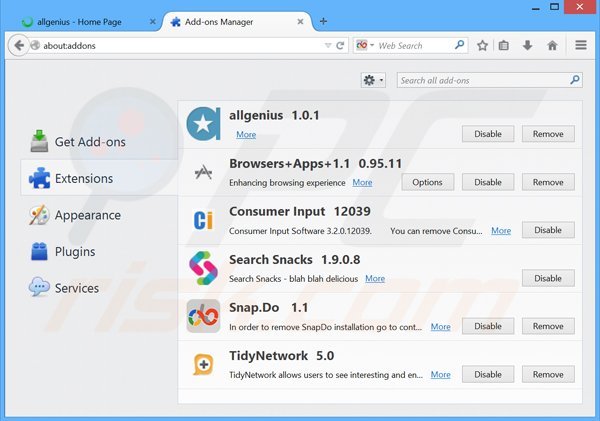The image size is (600, 421).
Task: Click the Services chat bubble icon
Action: 39,287
